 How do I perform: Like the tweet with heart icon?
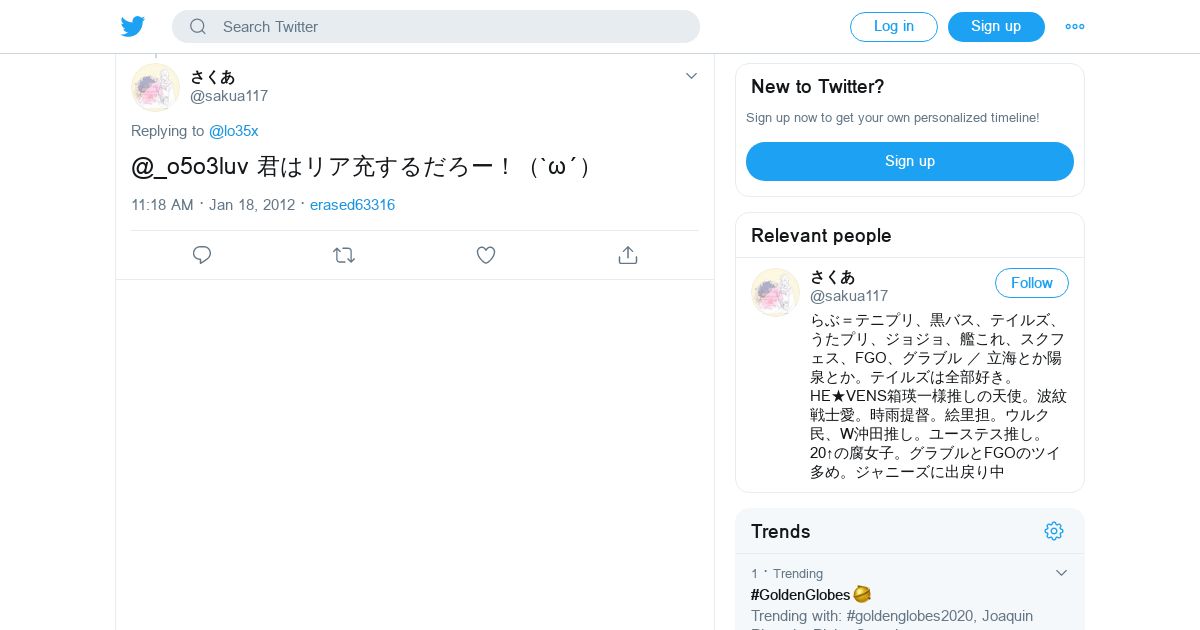pos(486,255)
